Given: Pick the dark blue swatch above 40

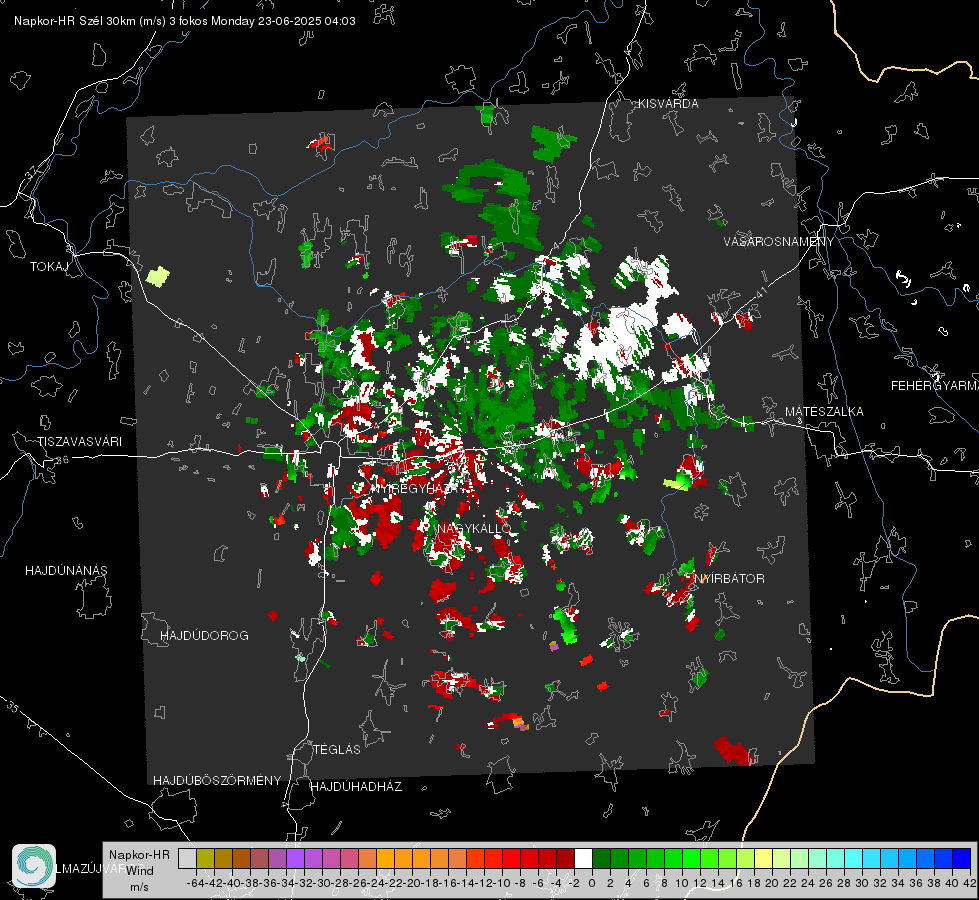Looking at the screenshot, I should point(962,858).
